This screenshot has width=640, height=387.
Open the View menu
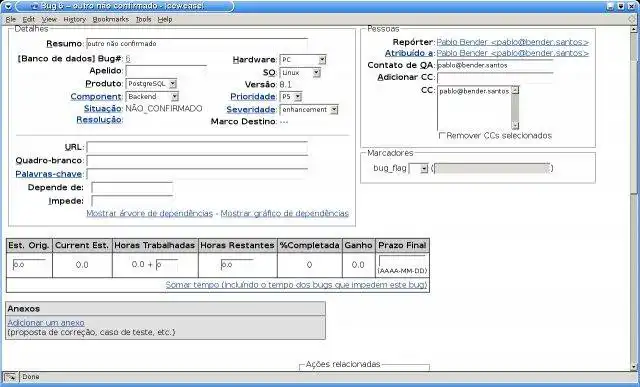coord(49,19)
